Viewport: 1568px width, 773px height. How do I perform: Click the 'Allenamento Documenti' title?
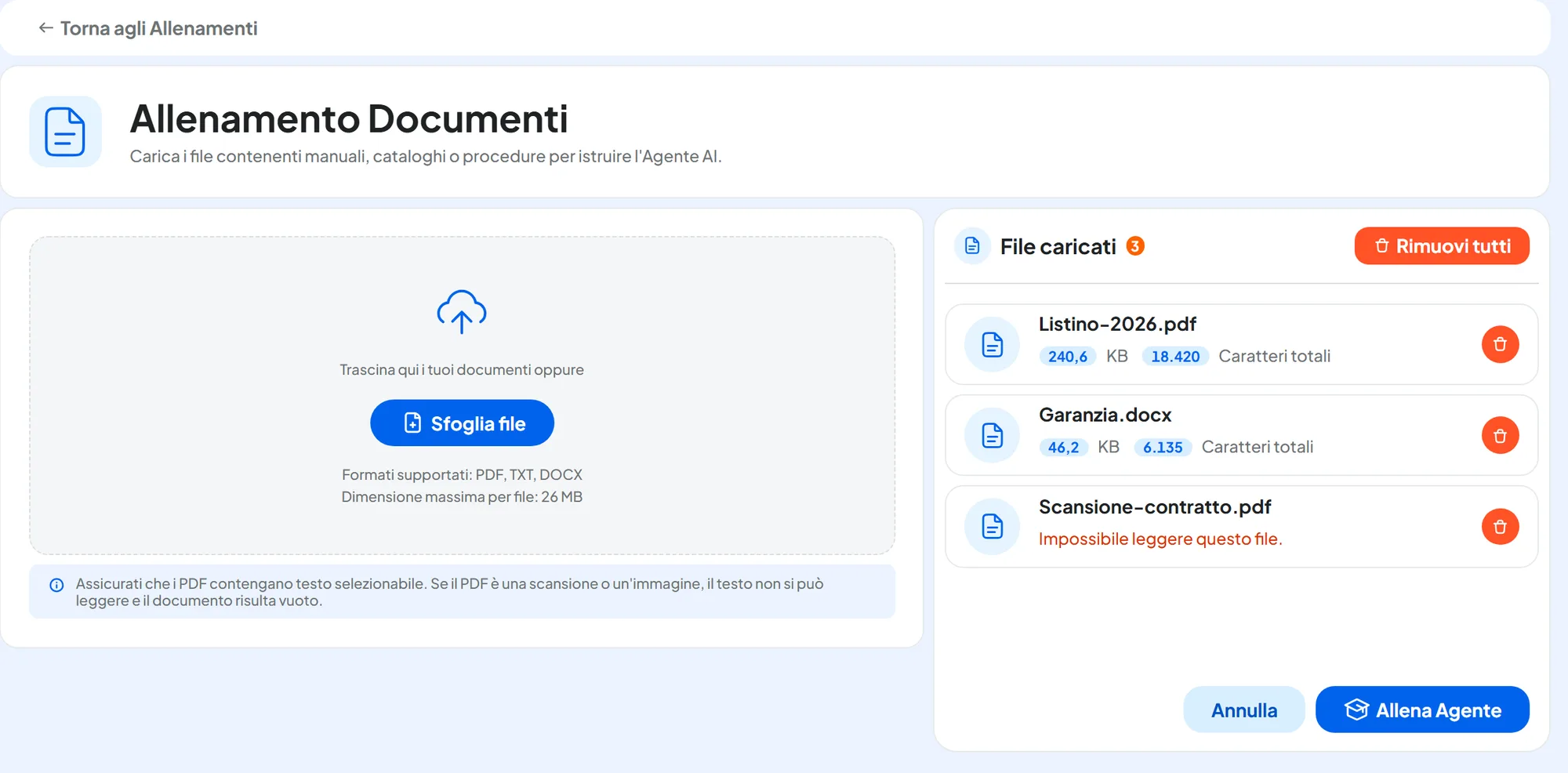(x=349, y=119)
